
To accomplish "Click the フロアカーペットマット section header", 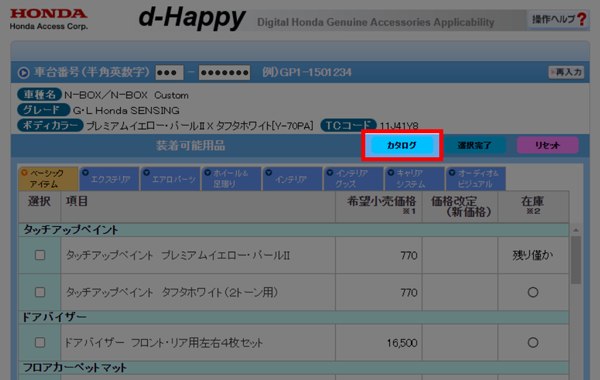I will pos(293,368).
